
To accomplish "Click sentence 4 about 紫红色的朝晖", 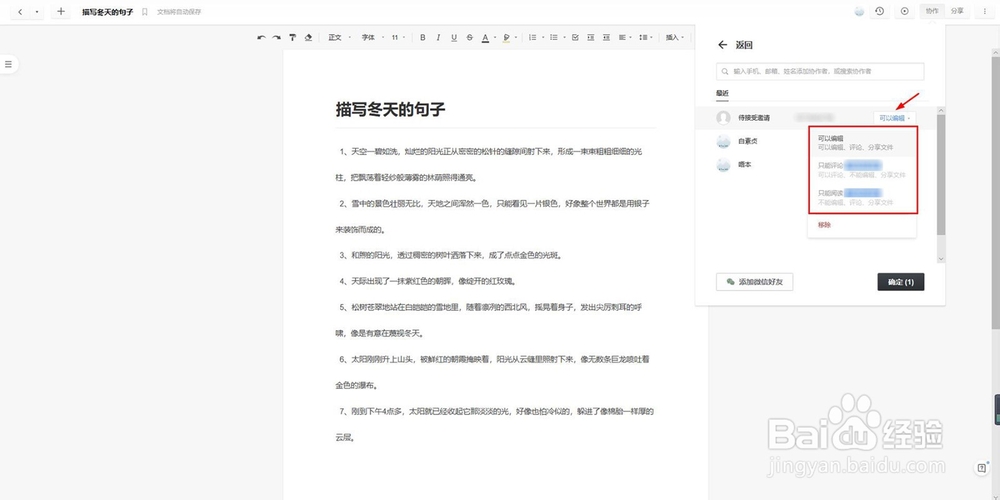I will [x=428, y=281].
